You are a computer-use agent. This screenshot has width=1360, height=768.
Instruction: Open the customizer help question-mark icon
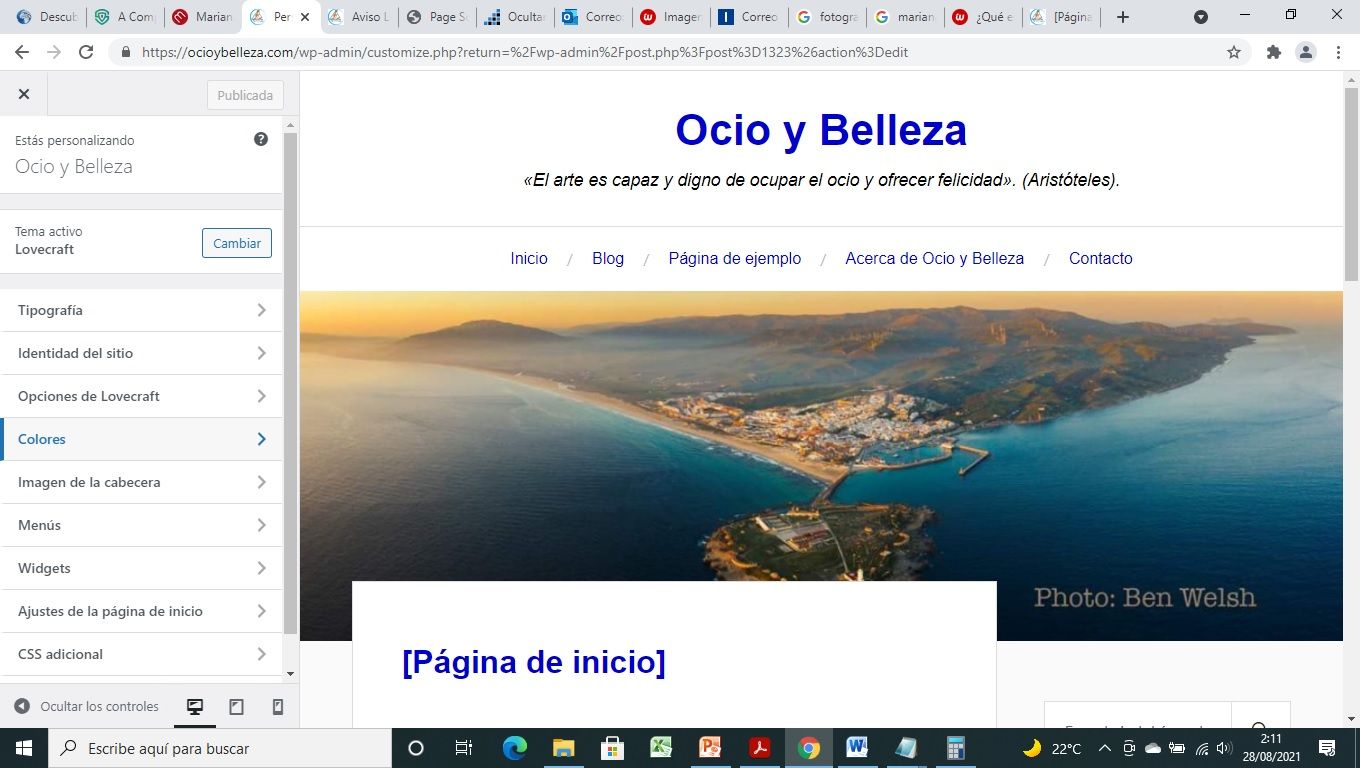click(261, 139)
